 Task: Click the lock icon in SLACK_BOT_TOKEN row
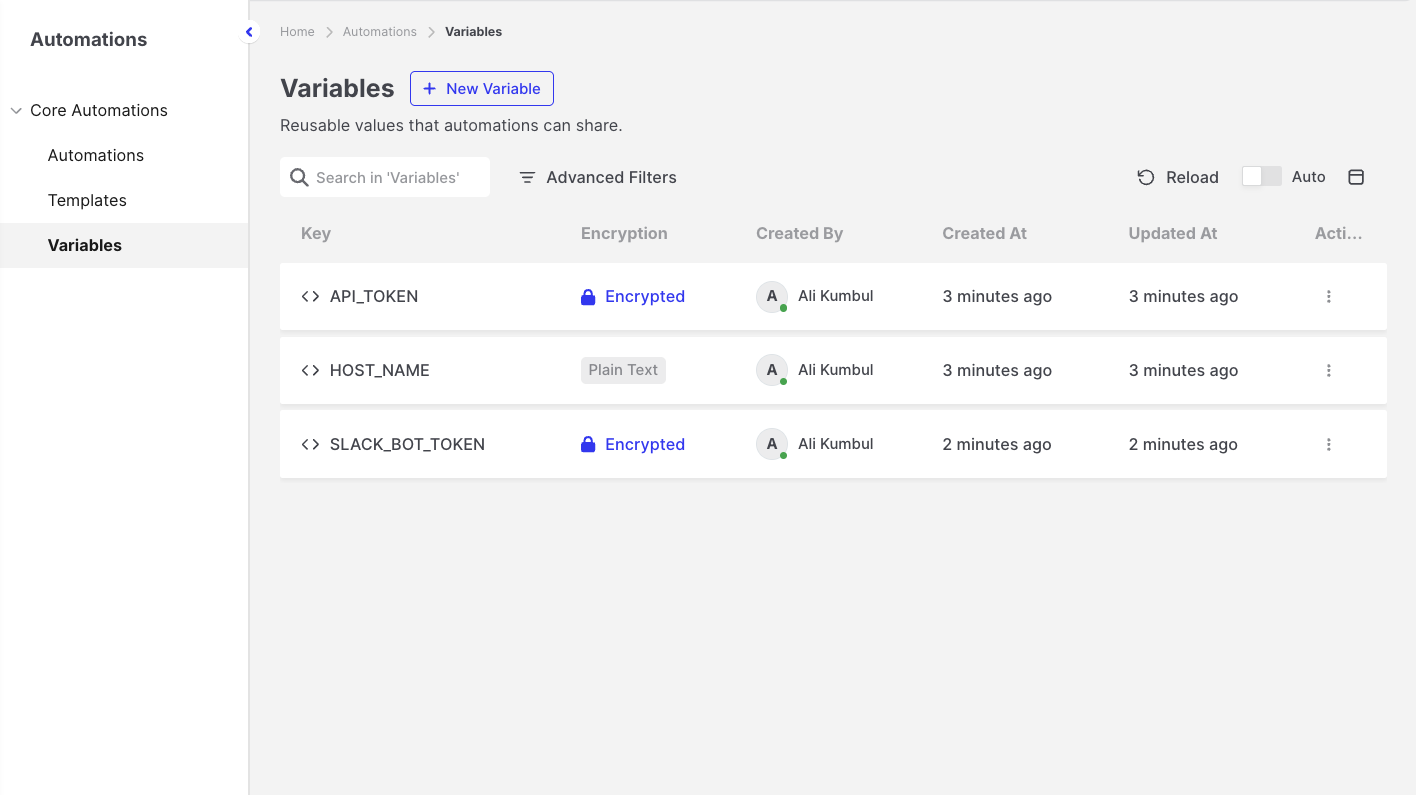coord(588,445)
